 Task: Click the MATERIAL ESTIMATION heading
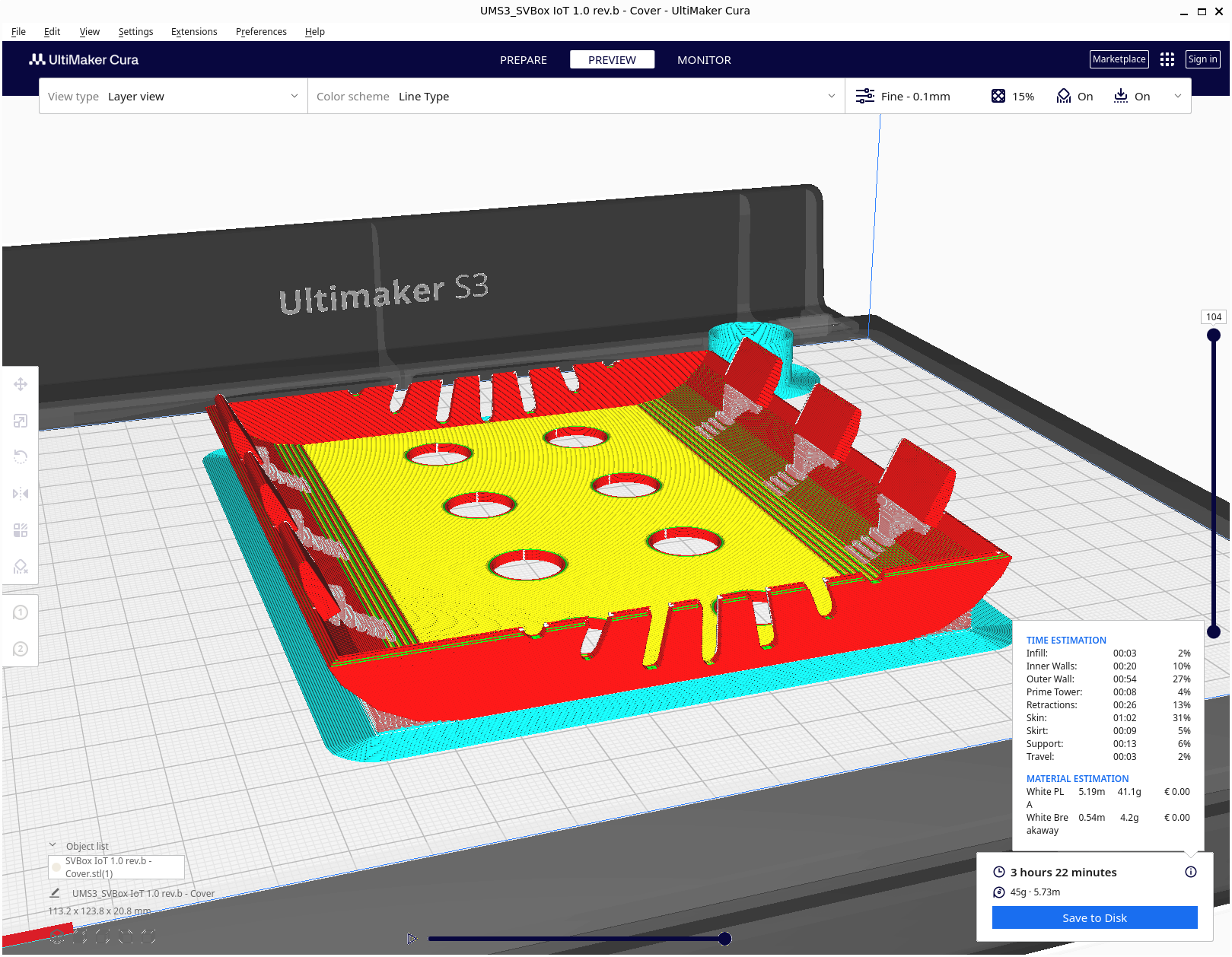[x=1078, y=779]
